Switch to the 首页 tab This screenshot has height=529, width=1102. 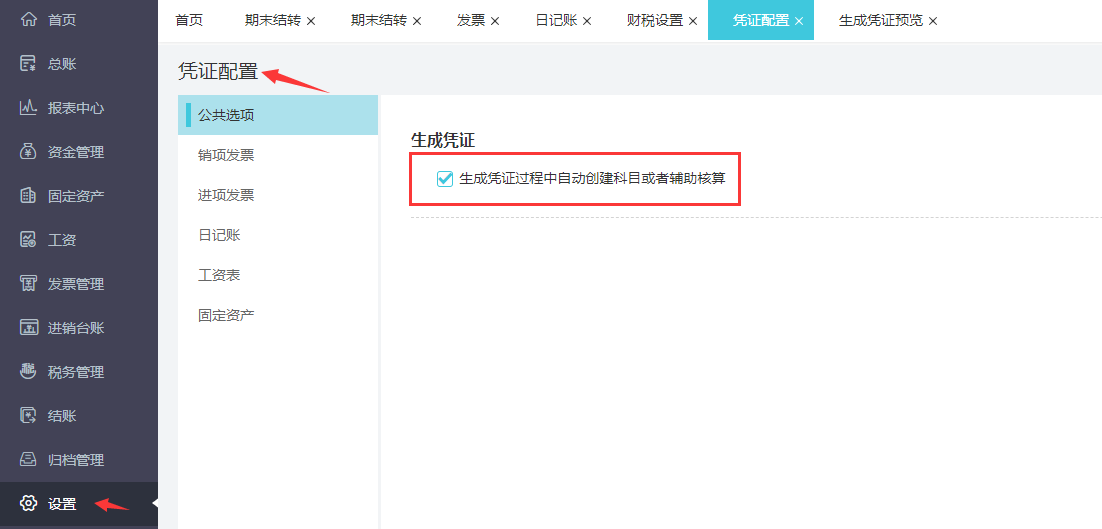[189, 20]
